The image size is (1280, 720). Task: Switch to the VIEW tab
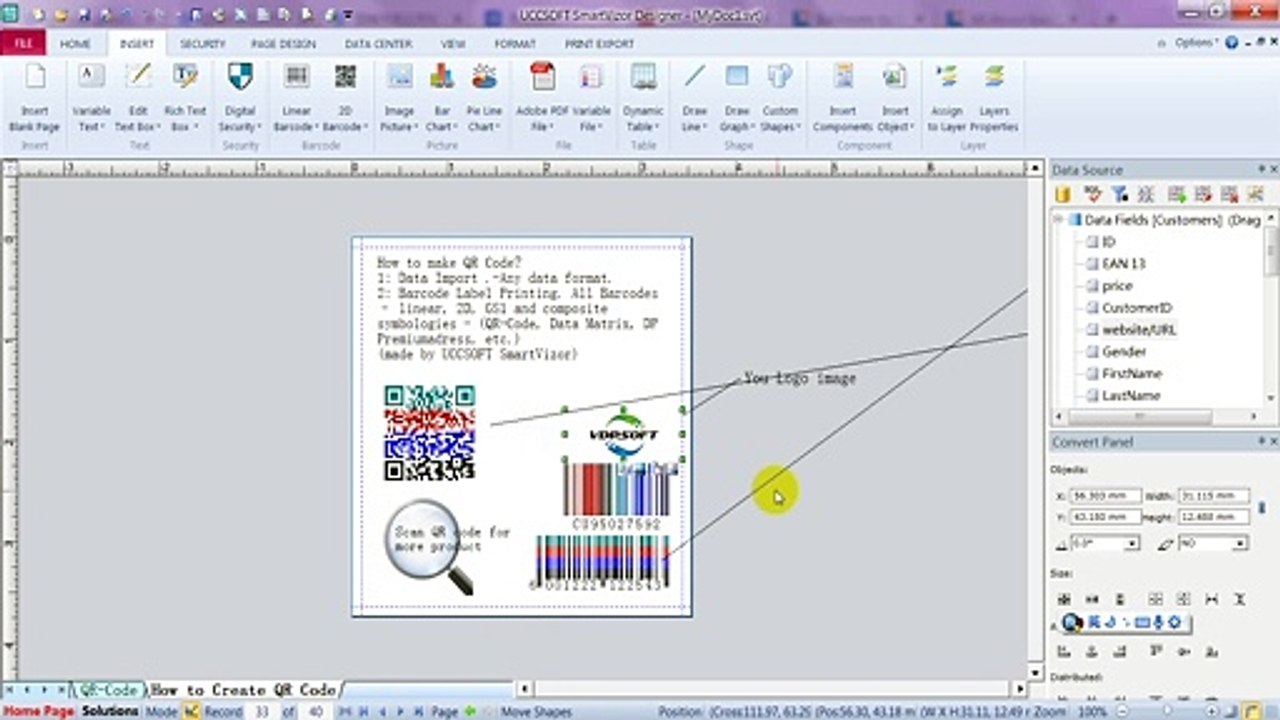(x=453, y=44)
